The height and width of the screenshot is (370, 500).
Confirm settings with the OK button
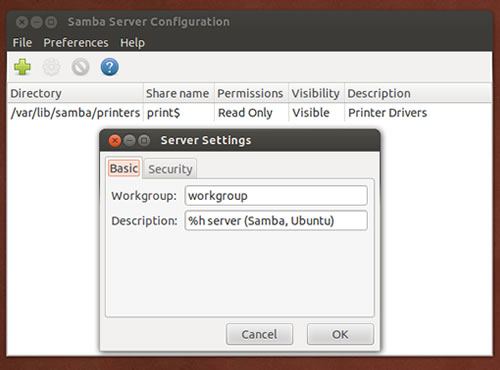click(340, 334)
